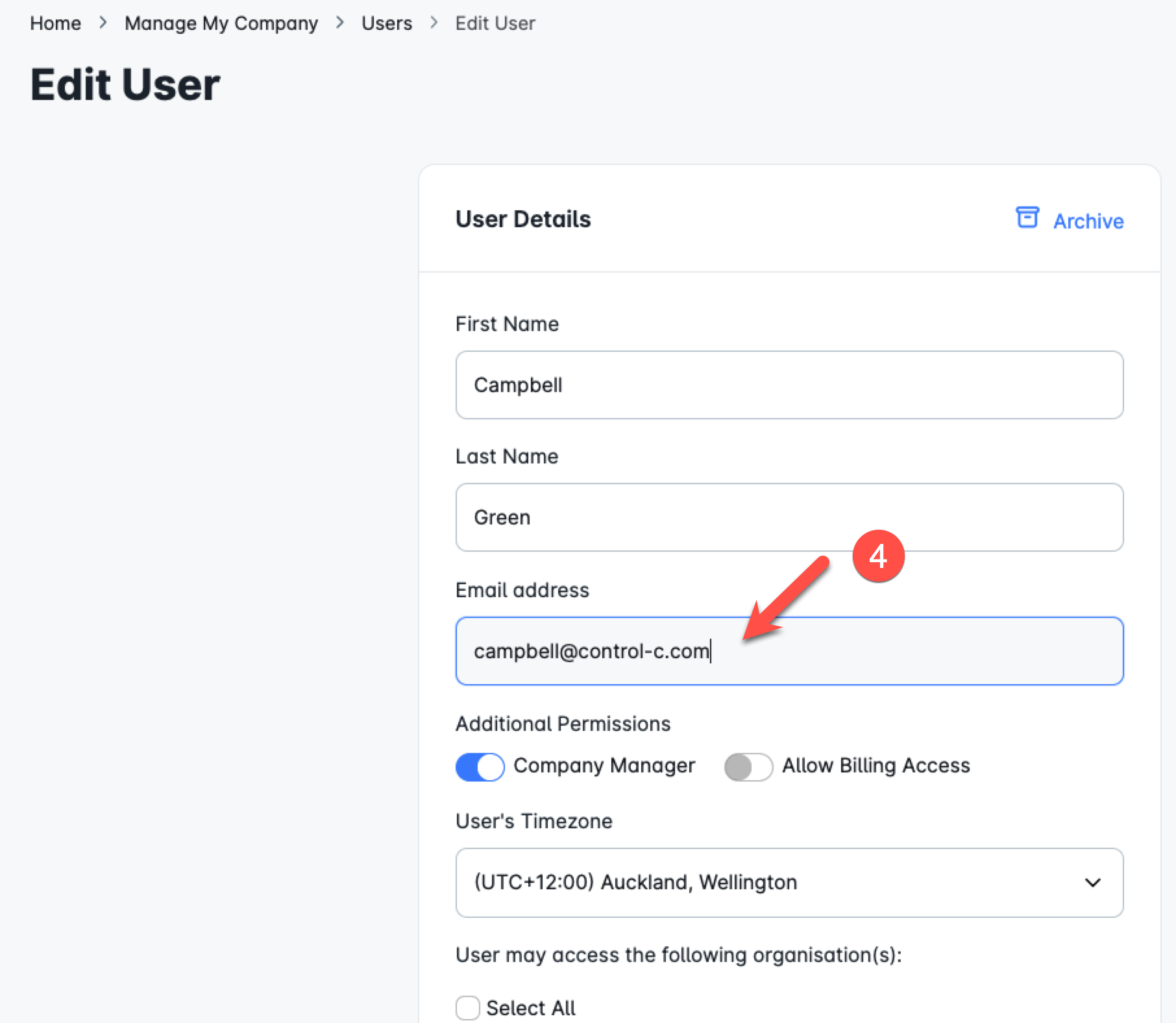Image resolution: width=1176 pixels, height=1023 pixels.
Task: Tick the Select All checkbox
Action: 468,1008
